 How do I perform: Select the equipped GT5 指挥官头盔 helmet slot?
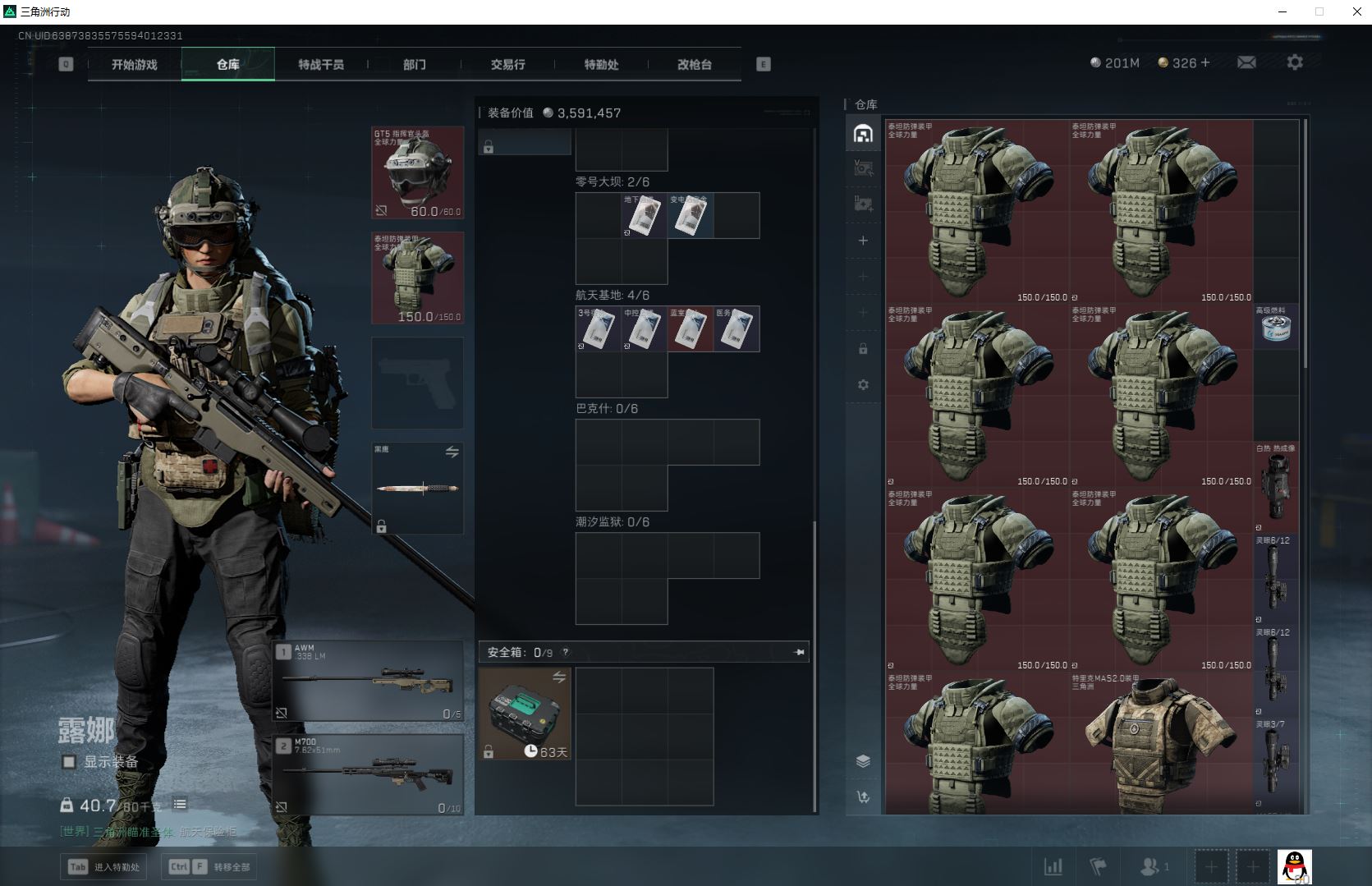point(418,173)
